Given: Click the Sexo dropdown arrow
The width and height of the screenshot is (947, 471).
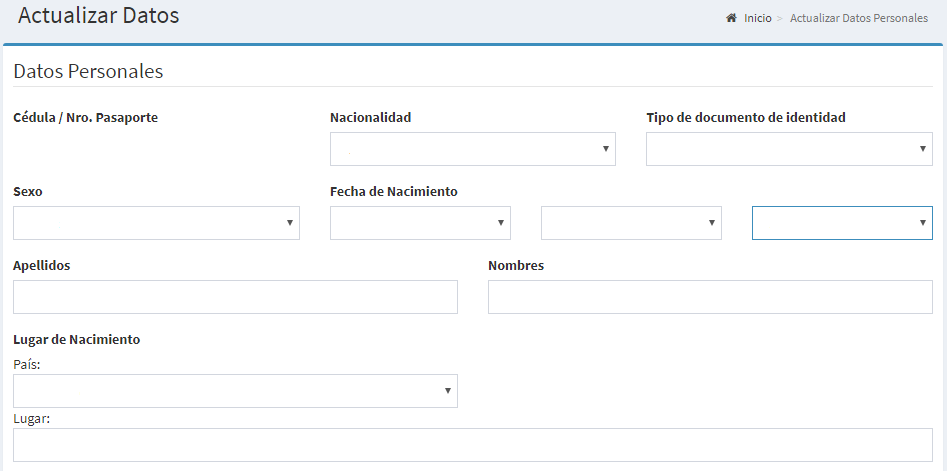Looking at the screenshot, I should 290,223.
